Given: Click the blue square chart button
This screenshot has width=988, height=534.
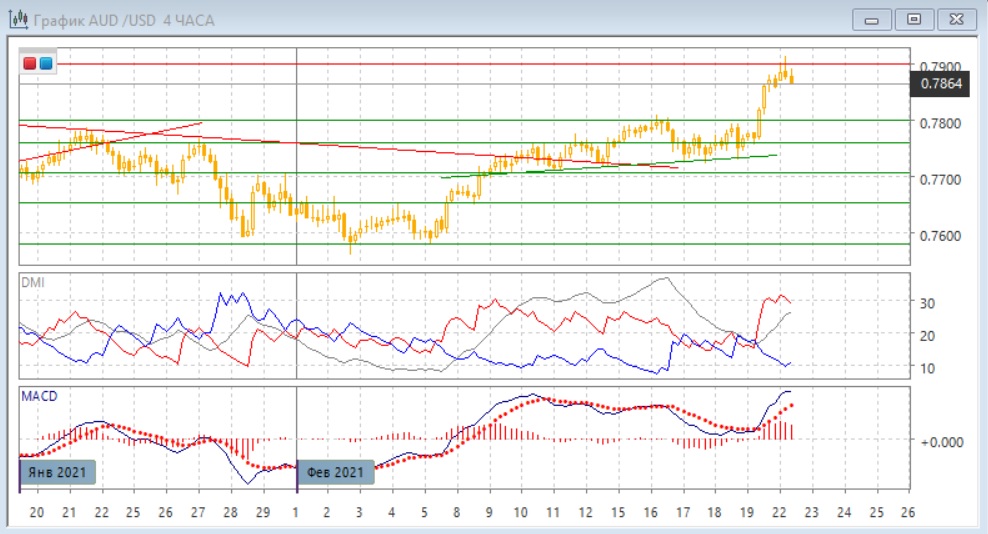Looking at the screenshot, I should (46, 64).
